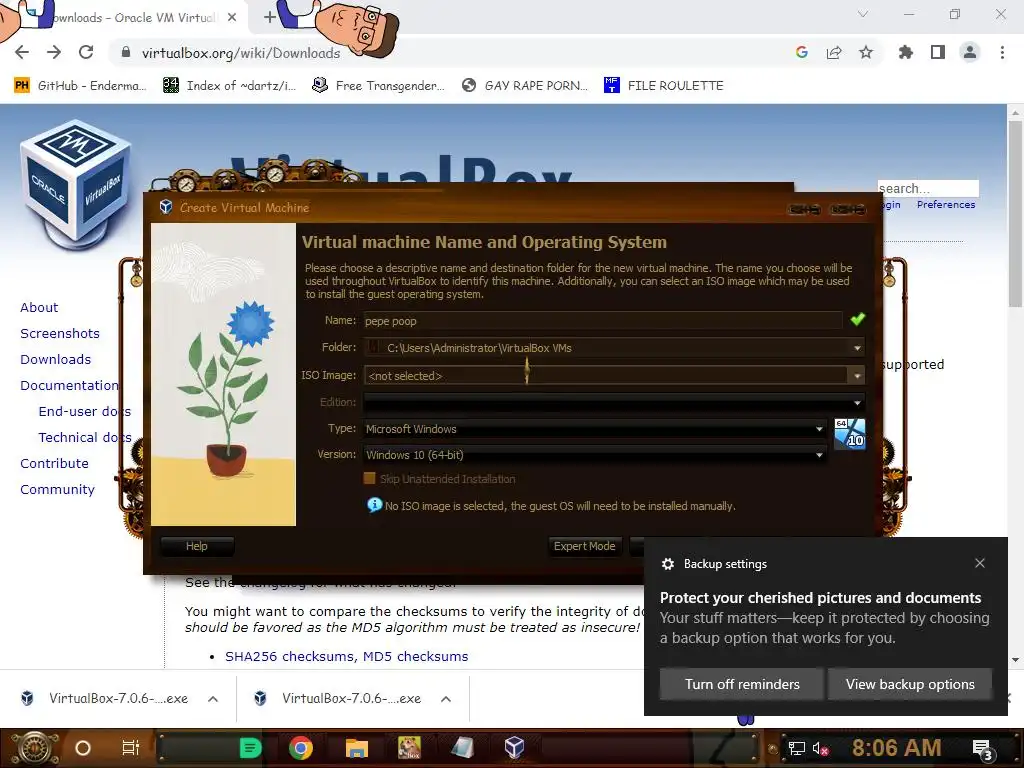Viewport: 1024px width, 768px height.
Task: Open the Chrome tab search chevron
Action: (863, 14)
